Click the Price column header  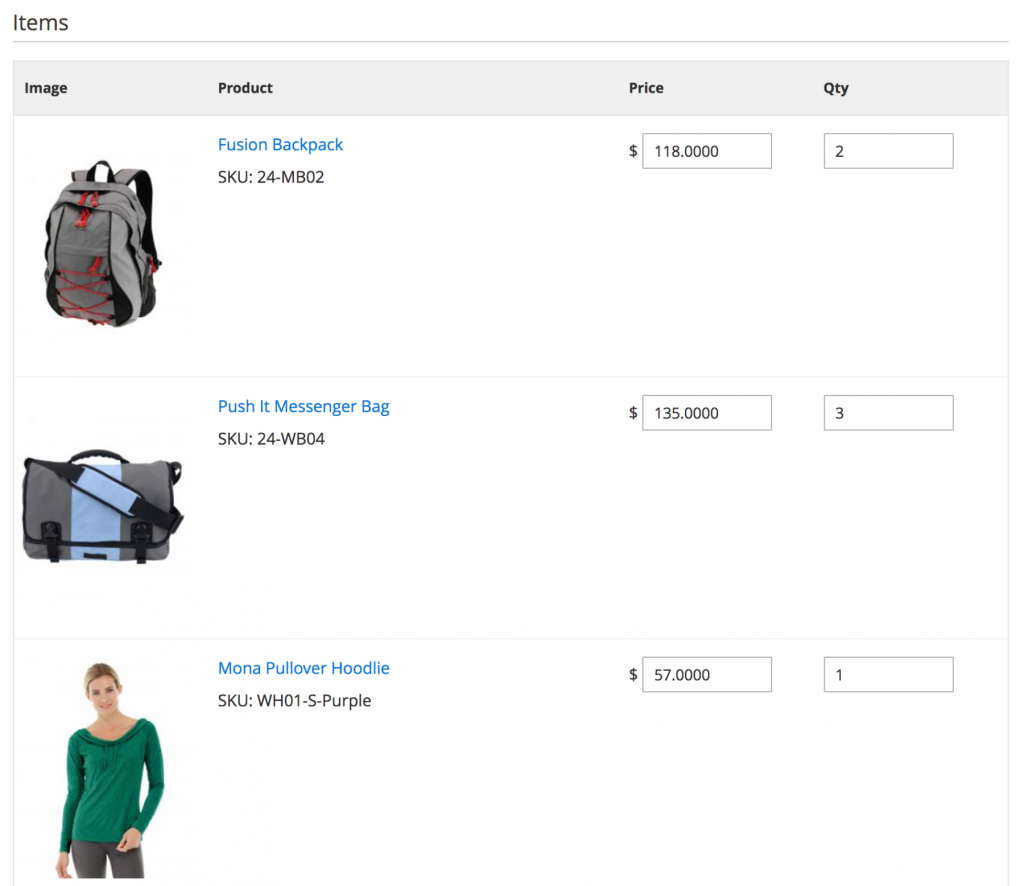point(646,88)
